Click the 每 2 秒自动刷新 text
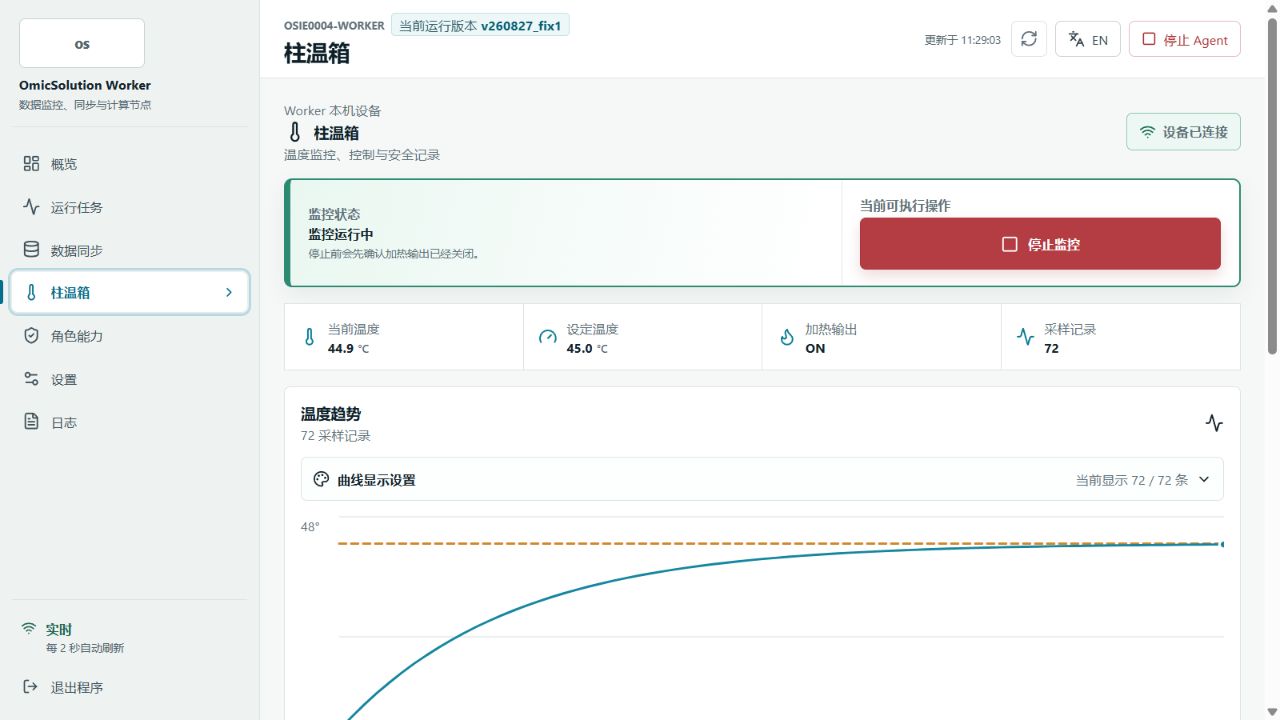1280x720 pixels. pyautogui.click(x=85, y=648)
